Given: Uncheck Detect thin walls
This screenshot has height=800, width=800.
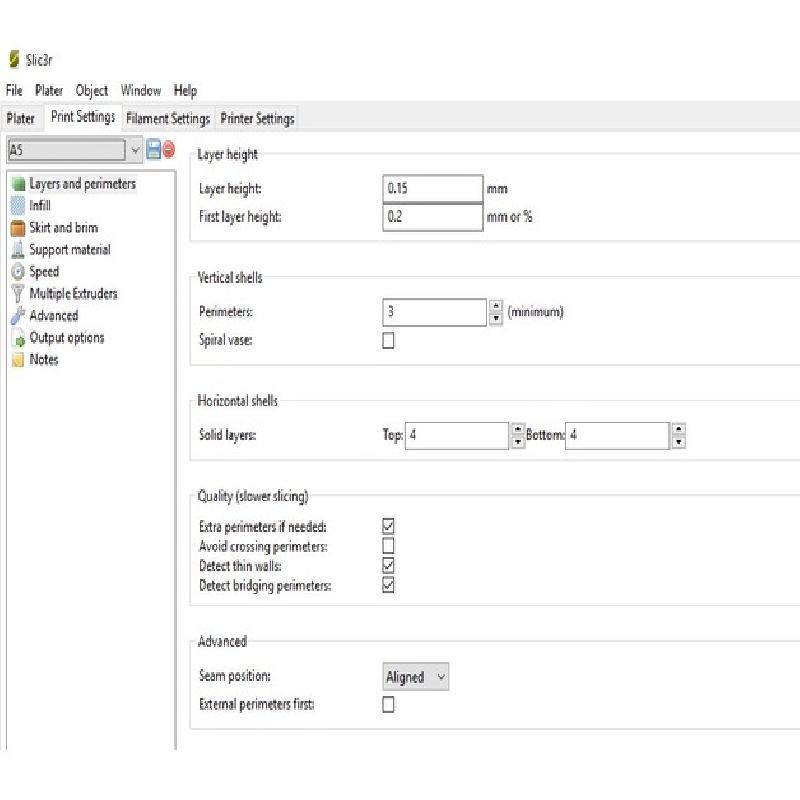Looking at the screenshot, I should 388,565.
